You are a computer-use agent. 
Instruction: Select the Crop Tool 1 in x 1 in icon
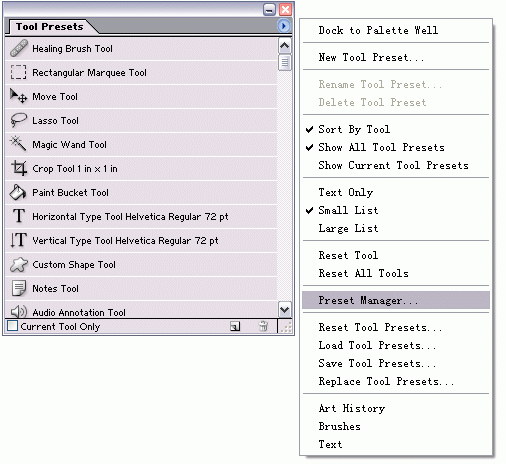tap(19, 168)
